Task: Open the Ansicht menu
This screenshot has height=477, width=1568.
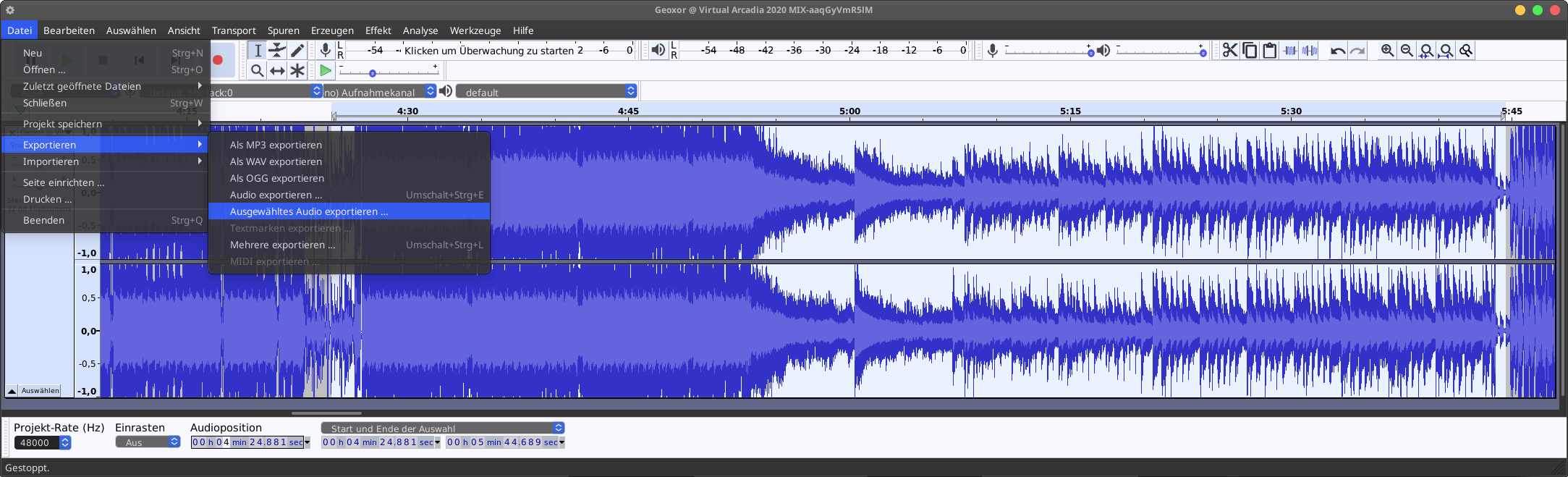Action: click(184, 30)
